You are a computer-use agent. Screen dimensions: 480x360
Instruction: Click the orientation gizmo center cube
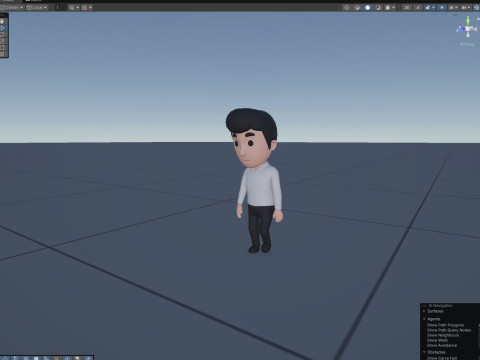pyautogui.click(x=468, y=29)
